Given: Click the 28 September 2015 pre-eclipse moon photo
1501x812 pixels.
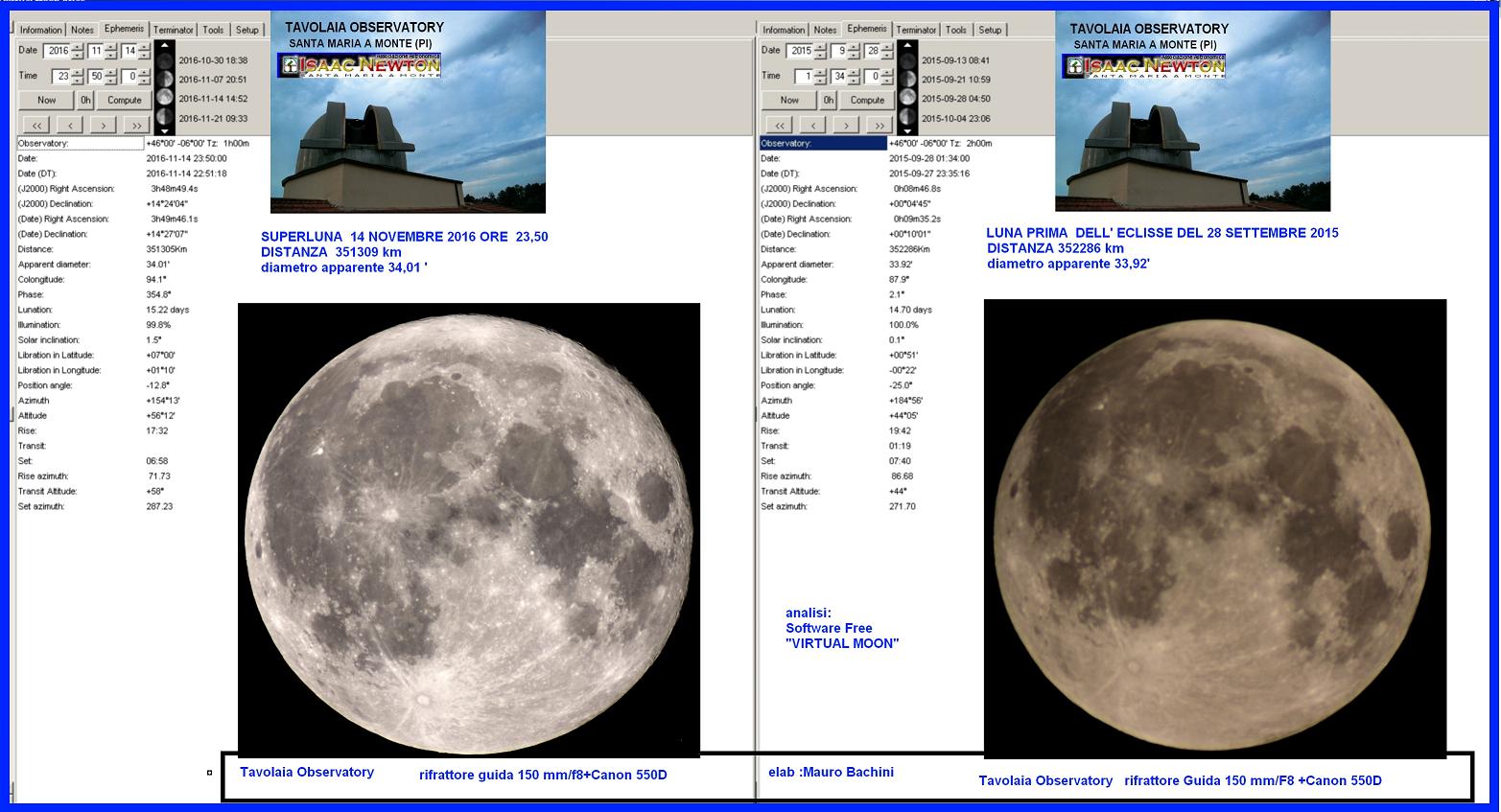Looking at the screenshot, I should pos(1215,529).
